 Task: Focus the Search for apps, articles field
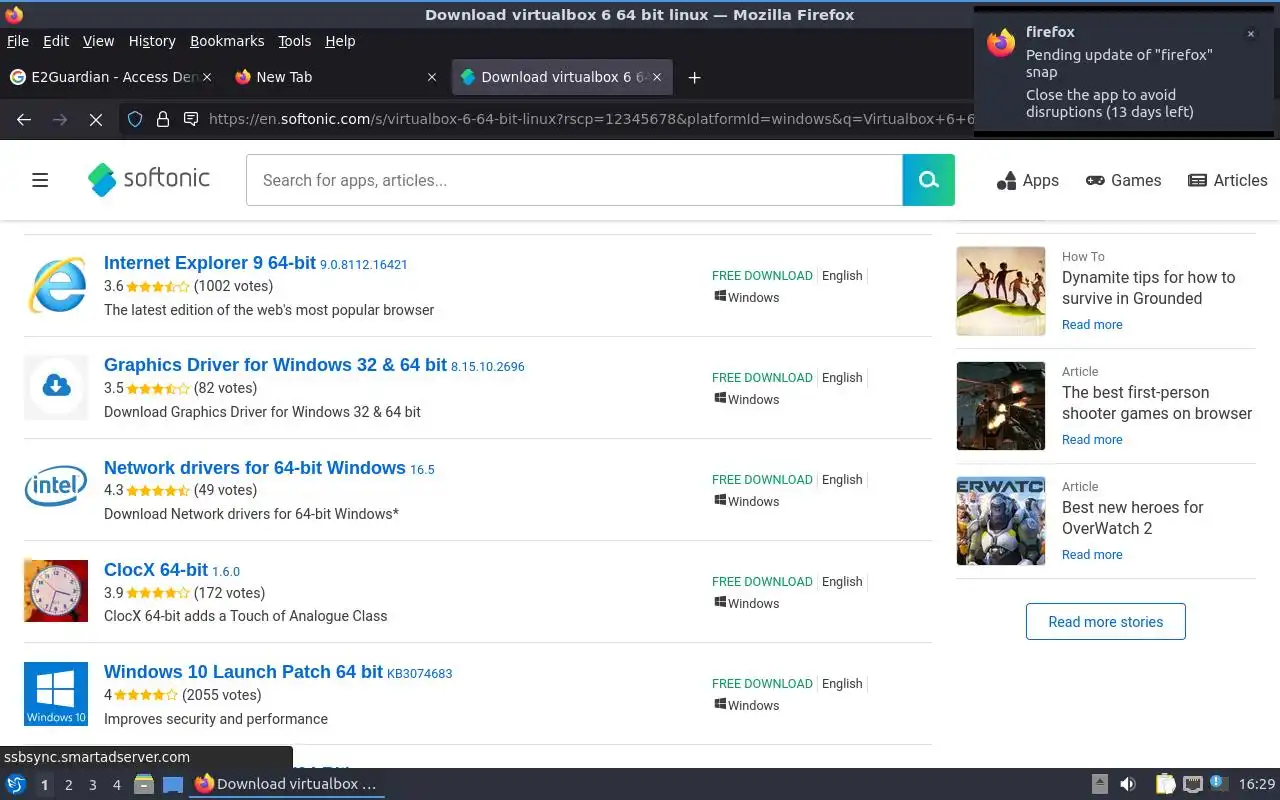[574, 180]
